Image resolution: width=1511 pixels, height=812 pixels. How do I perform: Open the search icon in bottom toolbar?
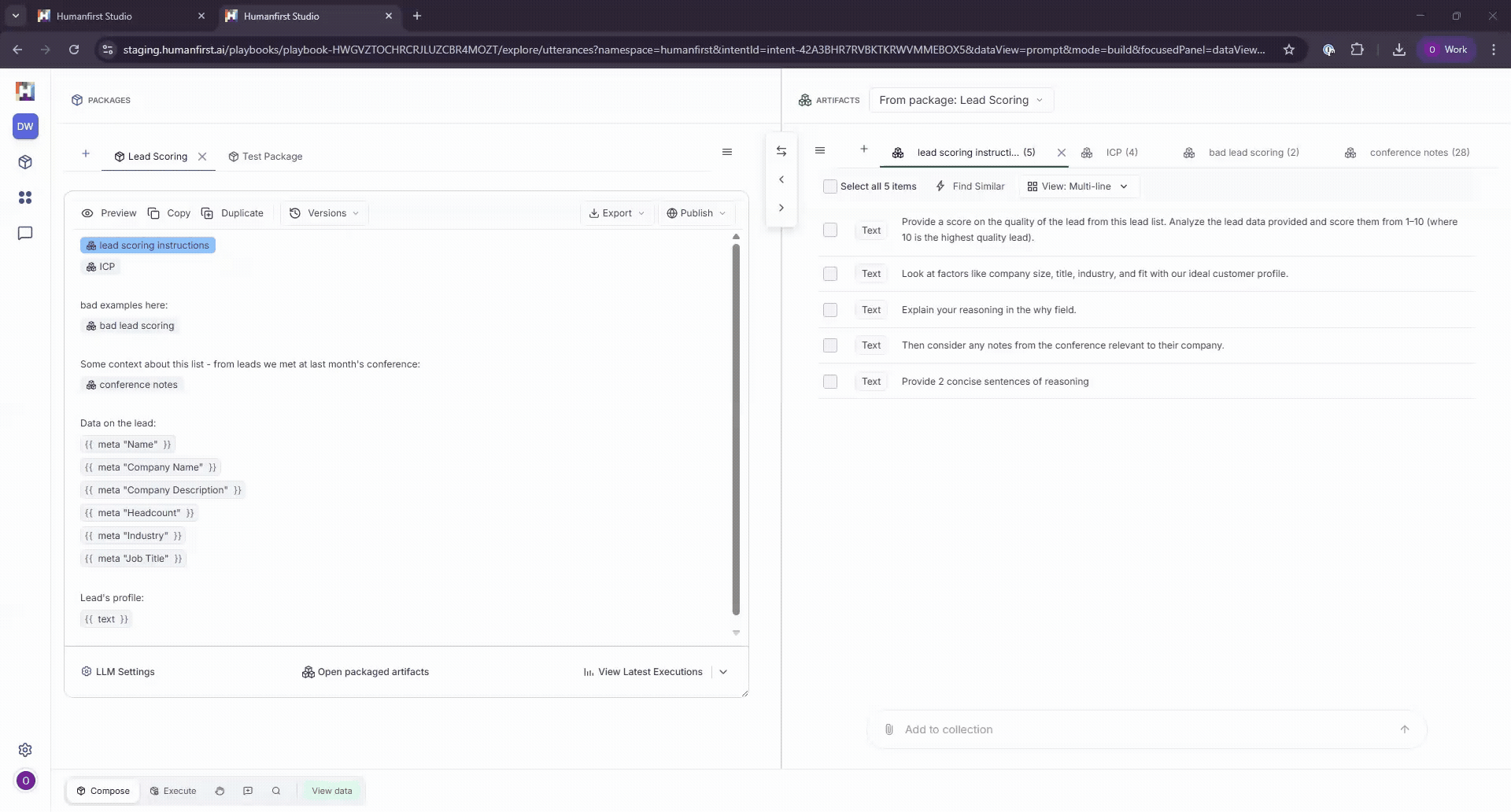(x=275, y=791)
